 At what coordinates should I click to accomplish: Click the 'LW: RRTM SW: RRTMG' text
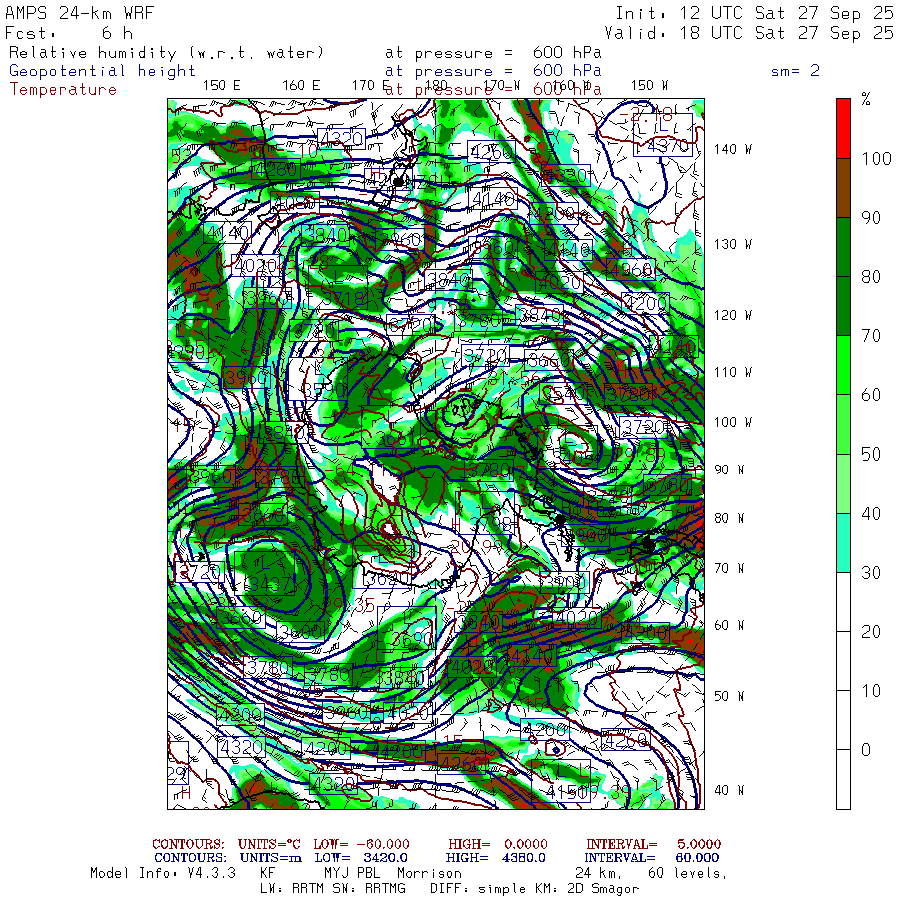(x=333, y=889)
